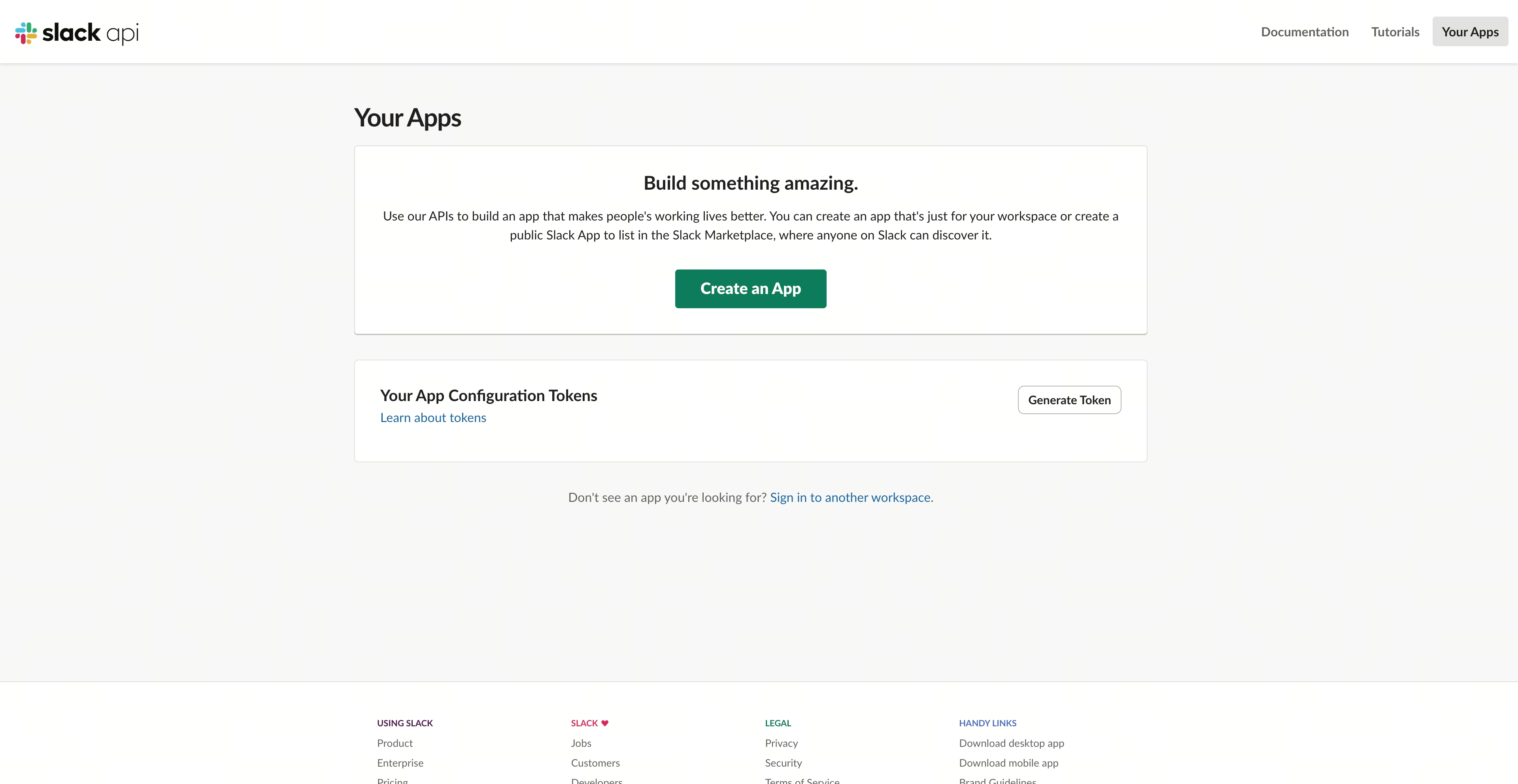Select the Your Apps nav tab
Screen dimensions: 1518x784
click(1470, 32)
